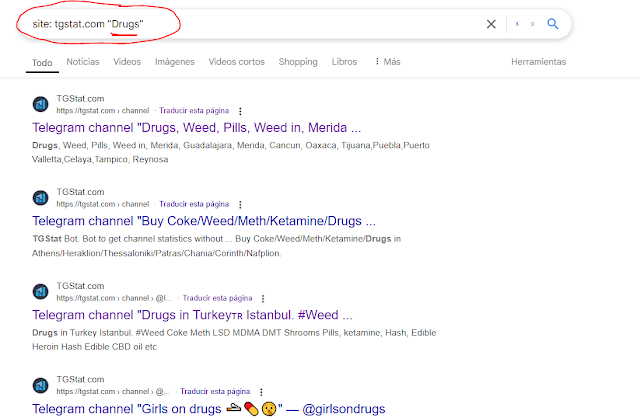
Task: Translate the Buy Coke result page
Action: point(194,204)
